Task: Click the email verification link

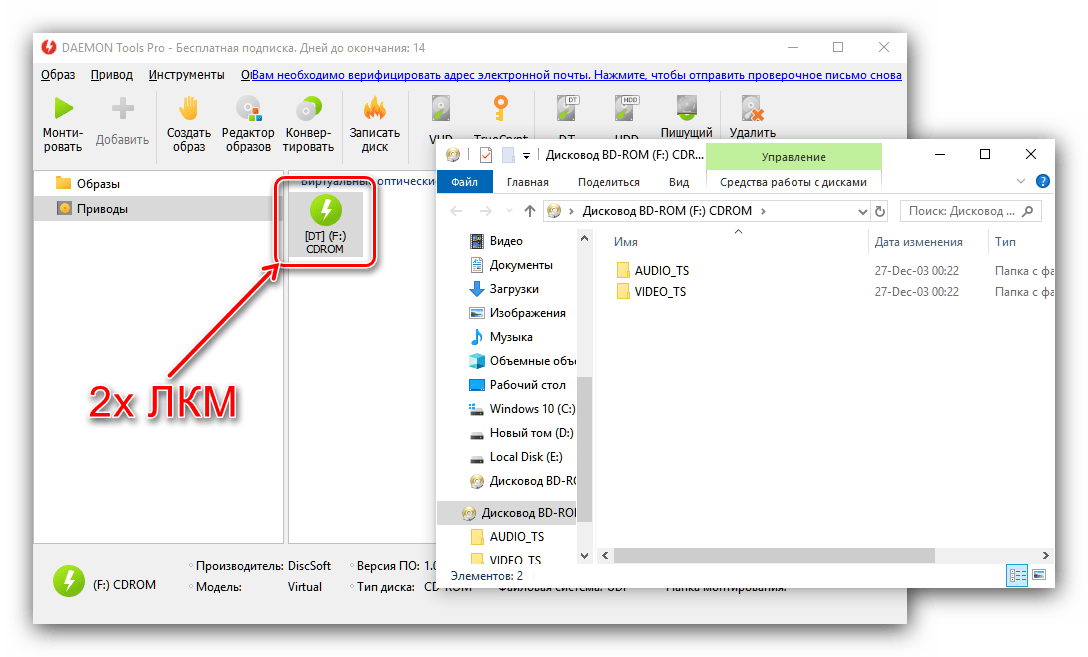Action: tap(571, 75)
